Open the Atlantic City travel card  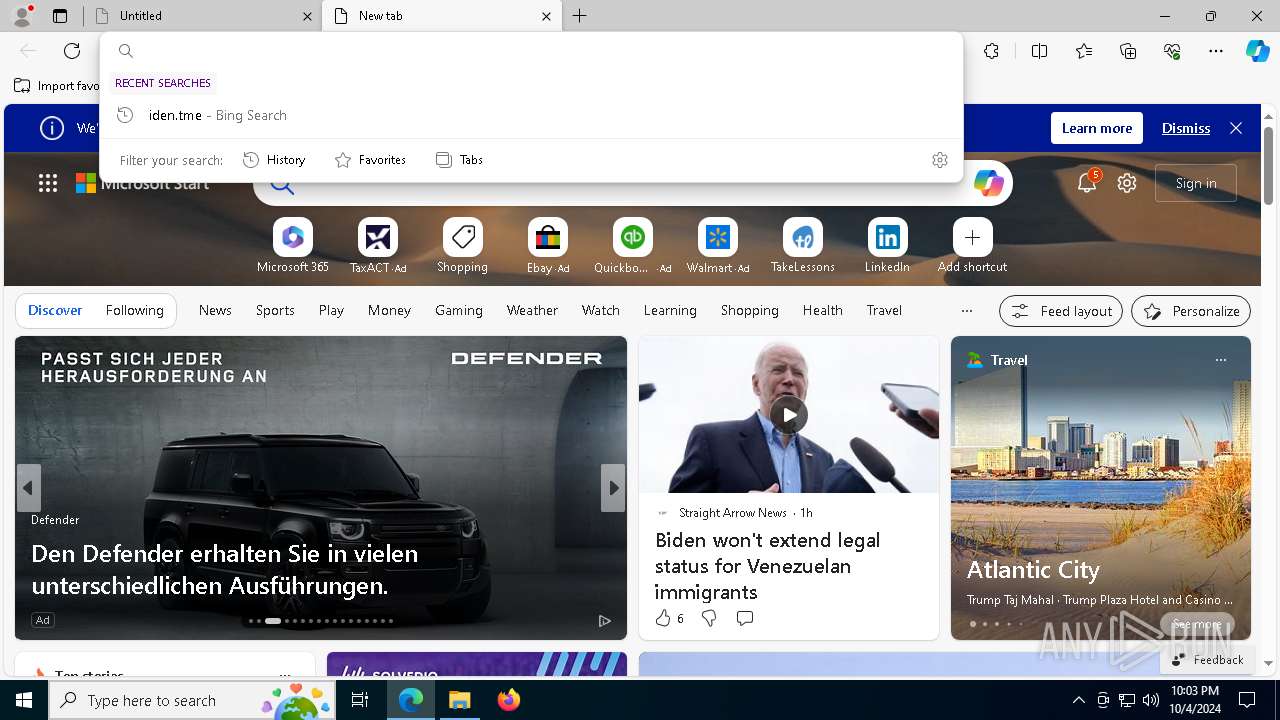click(x=1101, y=488)
